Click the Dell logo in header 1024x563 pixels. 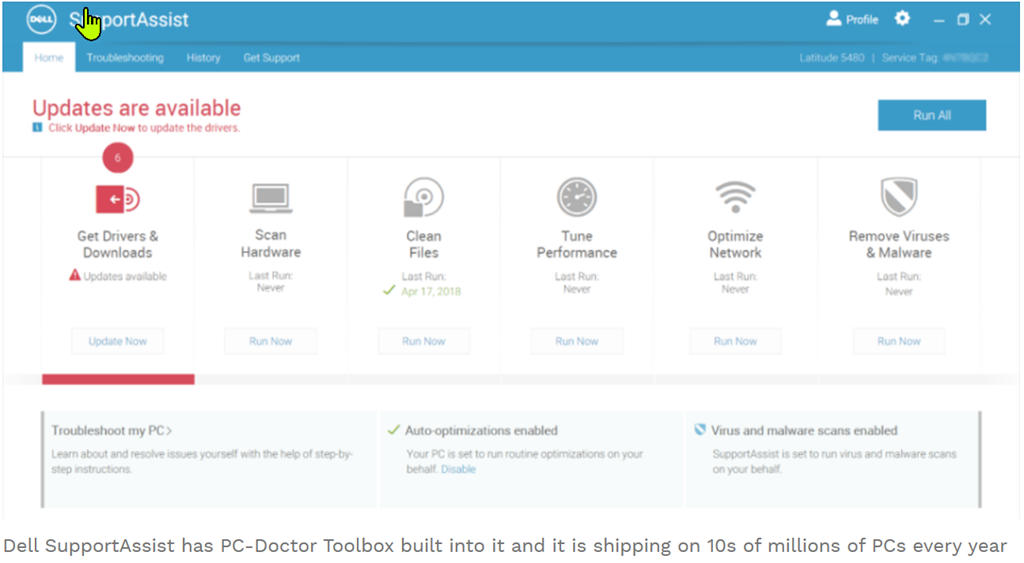[42, 20]
